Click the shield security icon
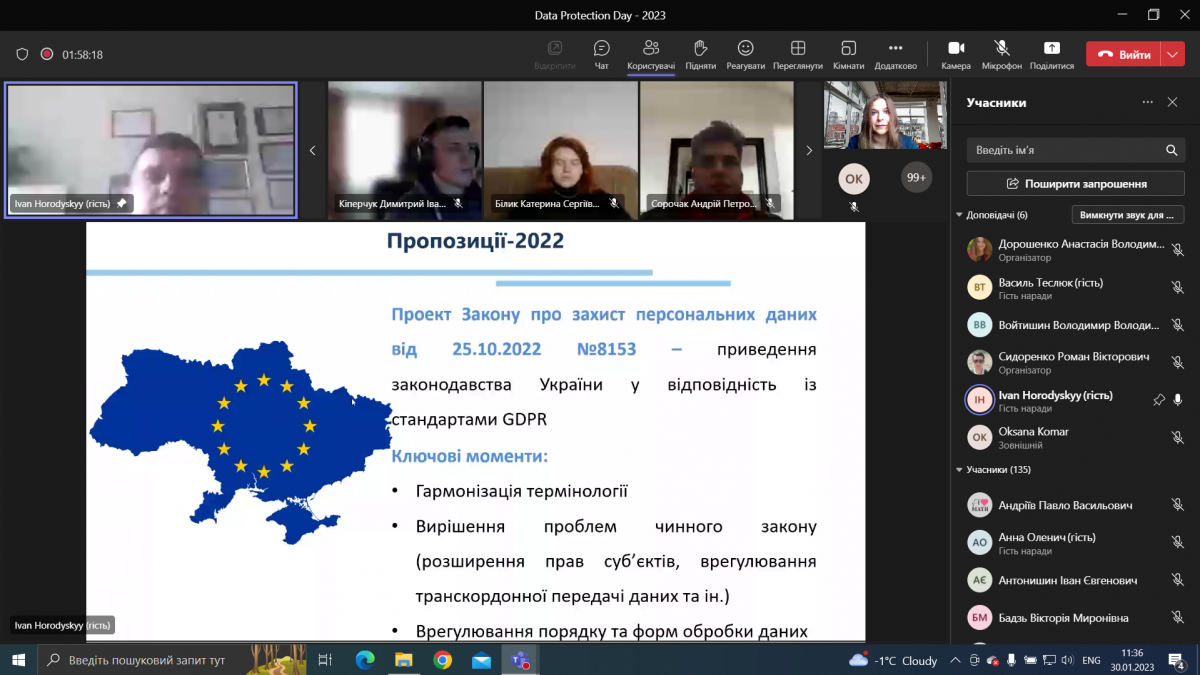 22,55
